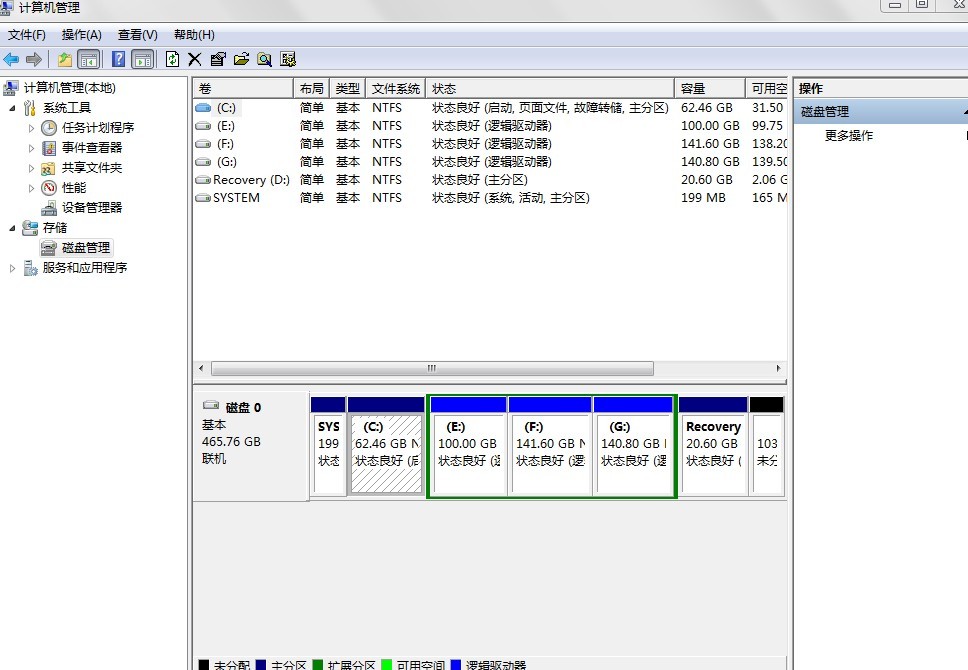
Task: Expand the 共享文件夹 node
Action: coord(31,168)
